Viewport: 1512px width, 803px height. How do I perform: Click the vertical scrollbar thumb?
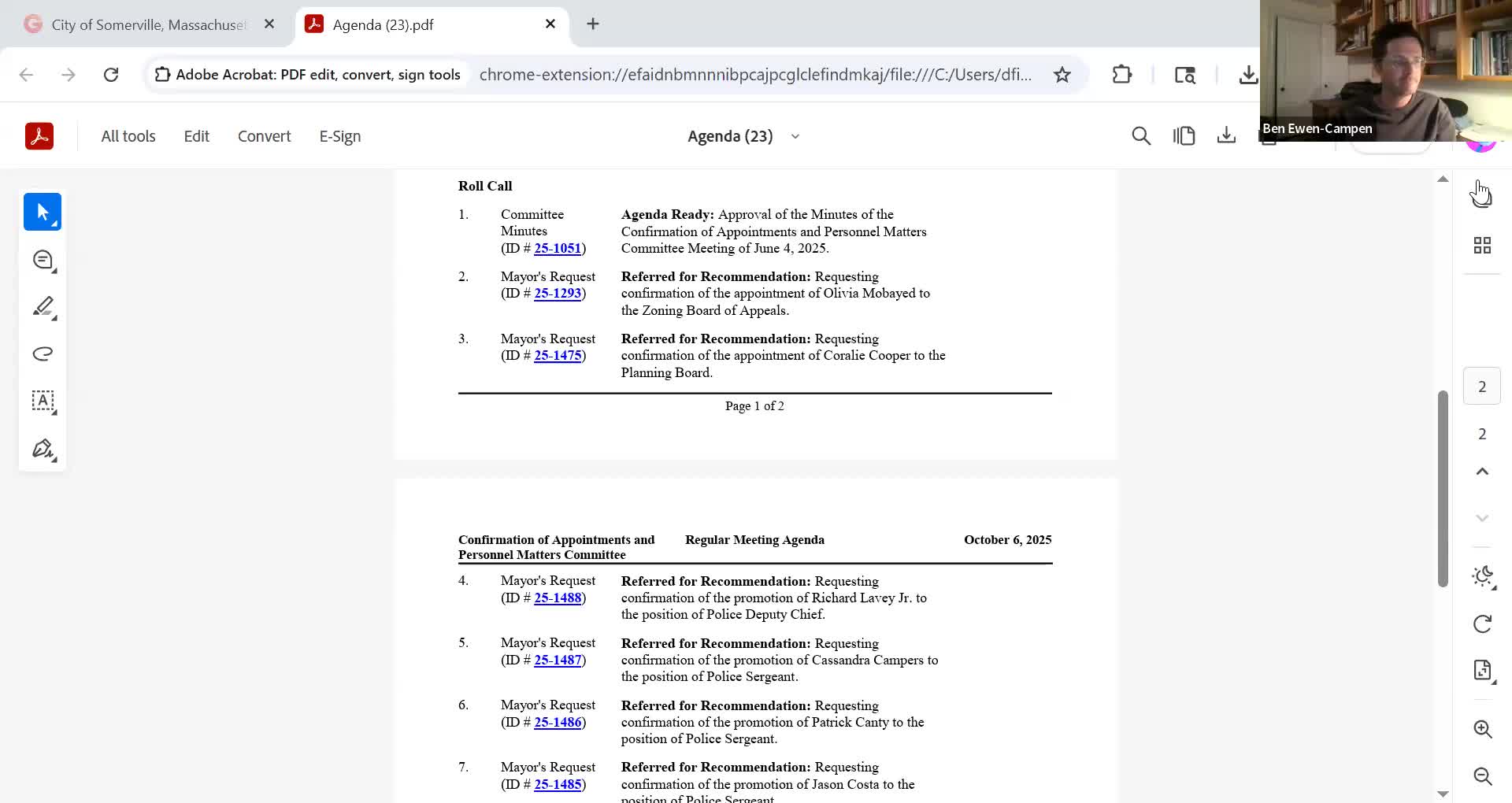click(1443, 488)
